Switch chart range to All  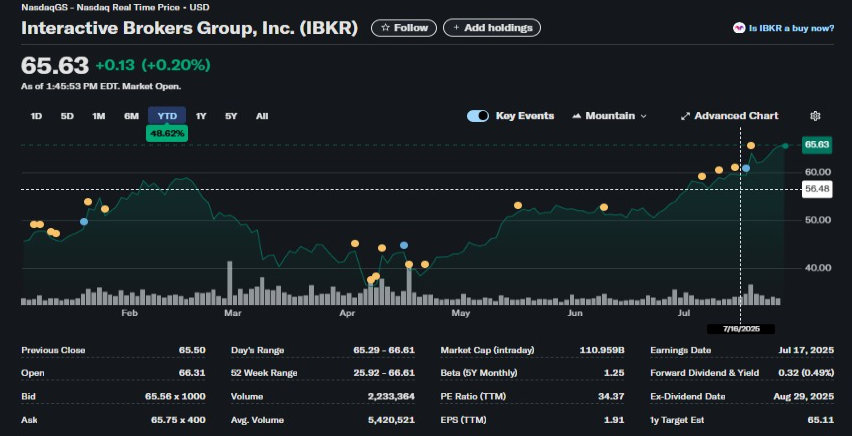pyautogui.click(x=262, y=116)
